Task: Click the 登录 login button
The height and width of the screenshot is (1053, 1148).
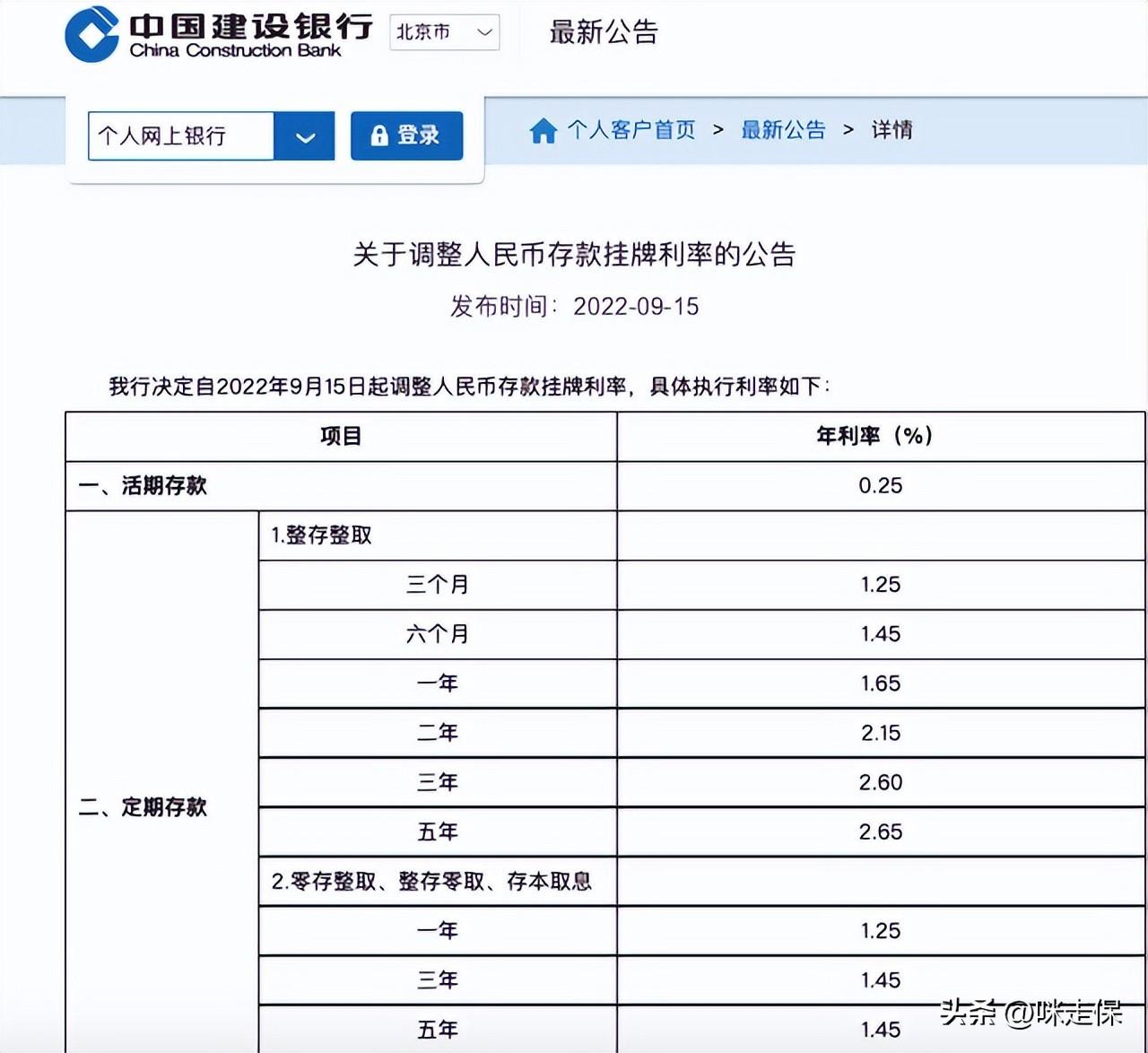Action: point(406,135)
